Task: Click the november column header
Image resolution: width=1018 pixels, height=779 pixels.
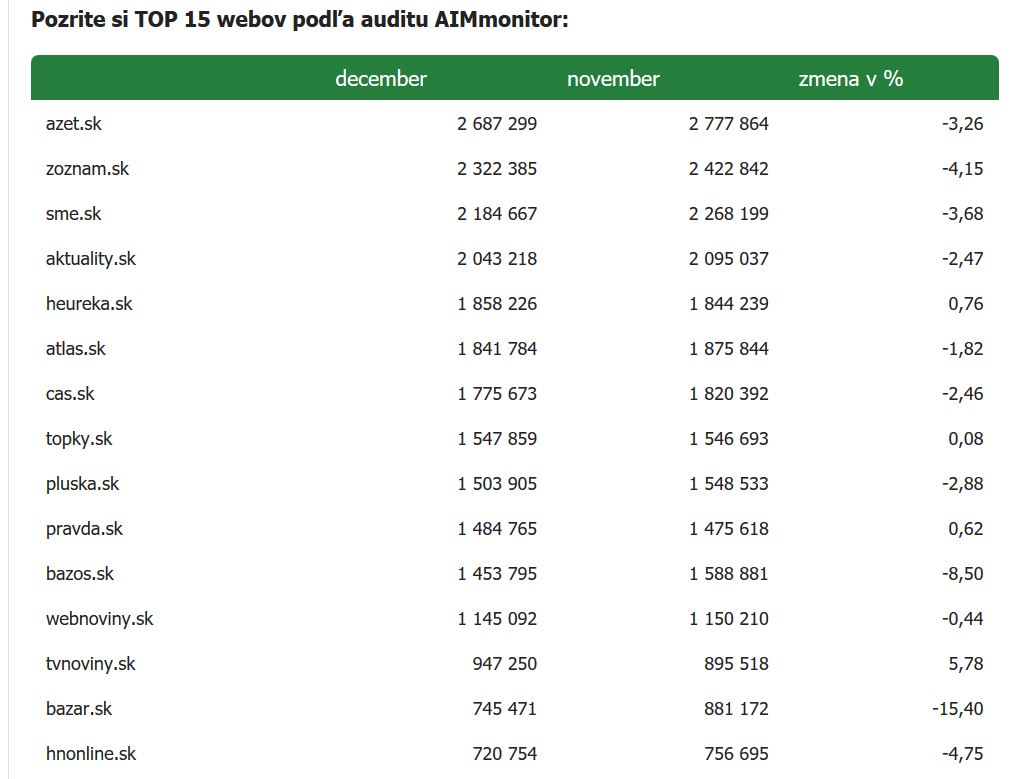Action: [613, 79]
